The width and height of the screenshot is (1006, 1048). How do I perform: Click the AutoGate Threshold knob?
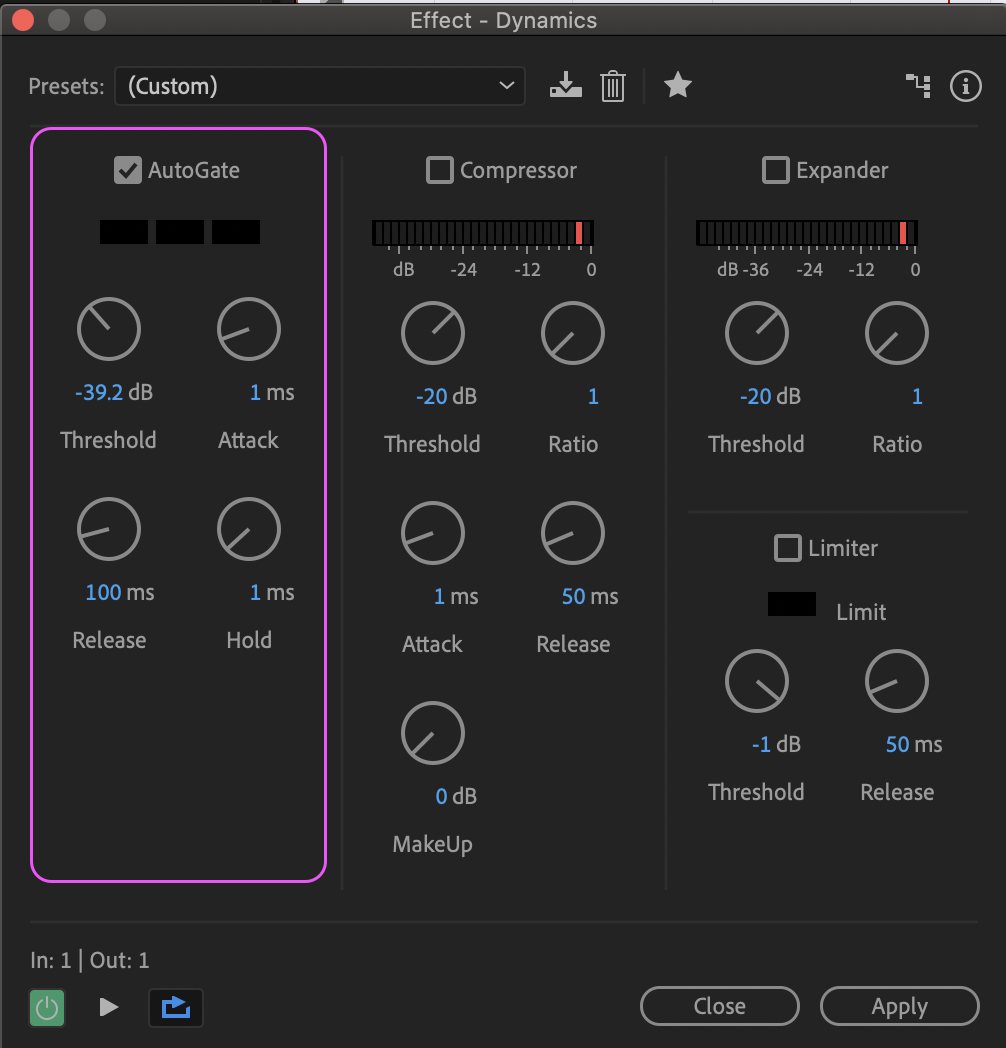[109, 329]
